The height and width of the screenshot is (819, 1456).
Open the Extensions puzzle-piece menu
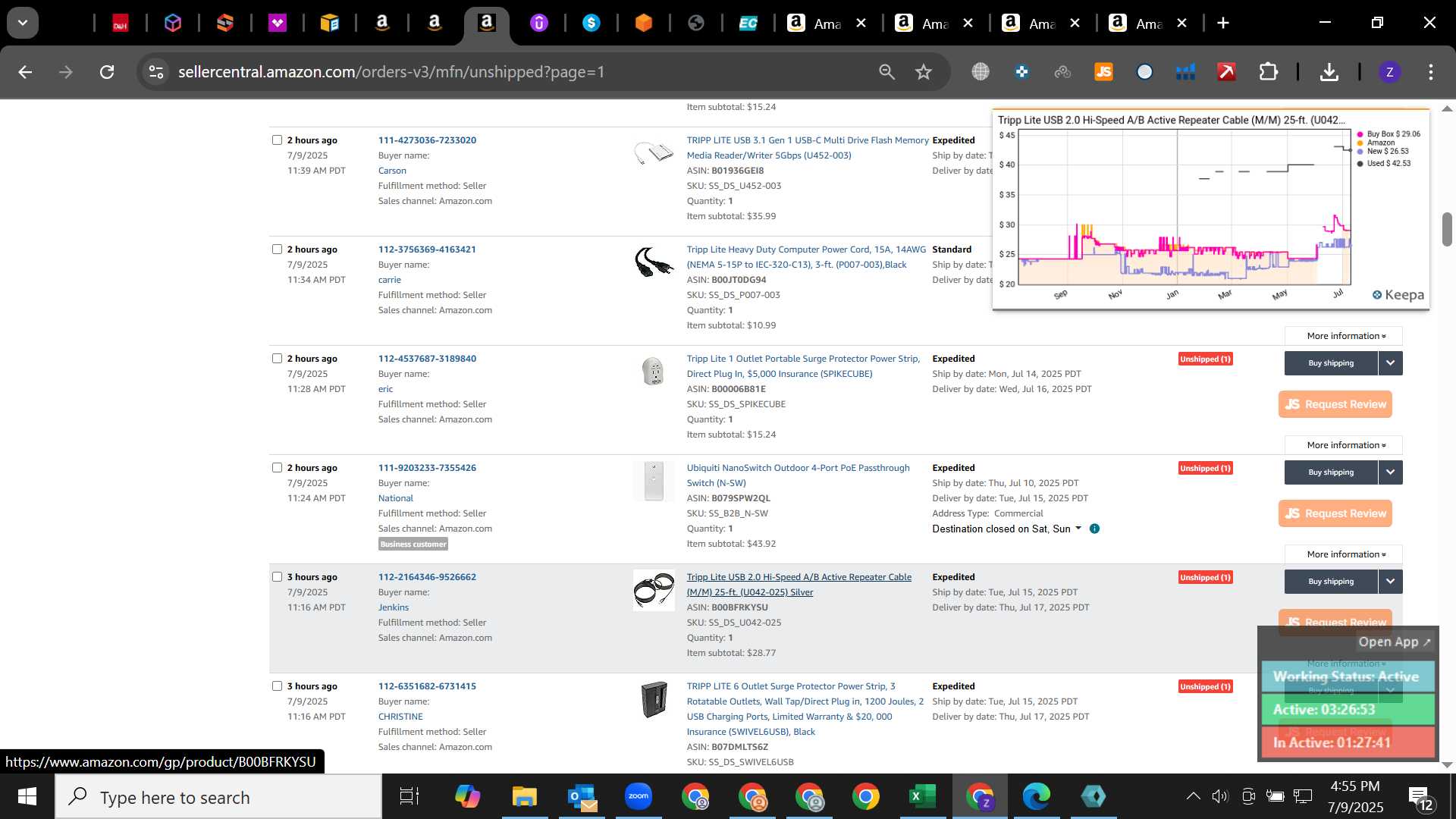click(1268, 72)
